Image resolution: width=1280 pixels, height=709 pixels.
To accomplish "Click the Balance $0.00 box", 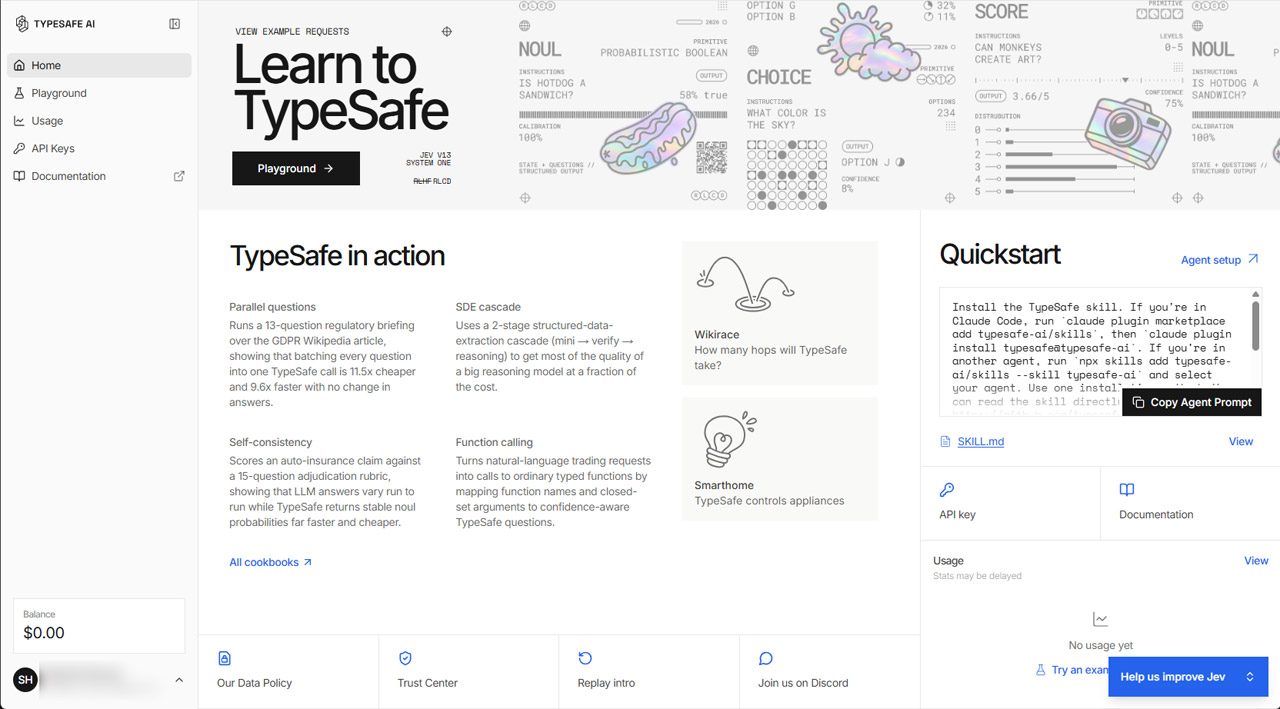I will click(x=99, y=626).
